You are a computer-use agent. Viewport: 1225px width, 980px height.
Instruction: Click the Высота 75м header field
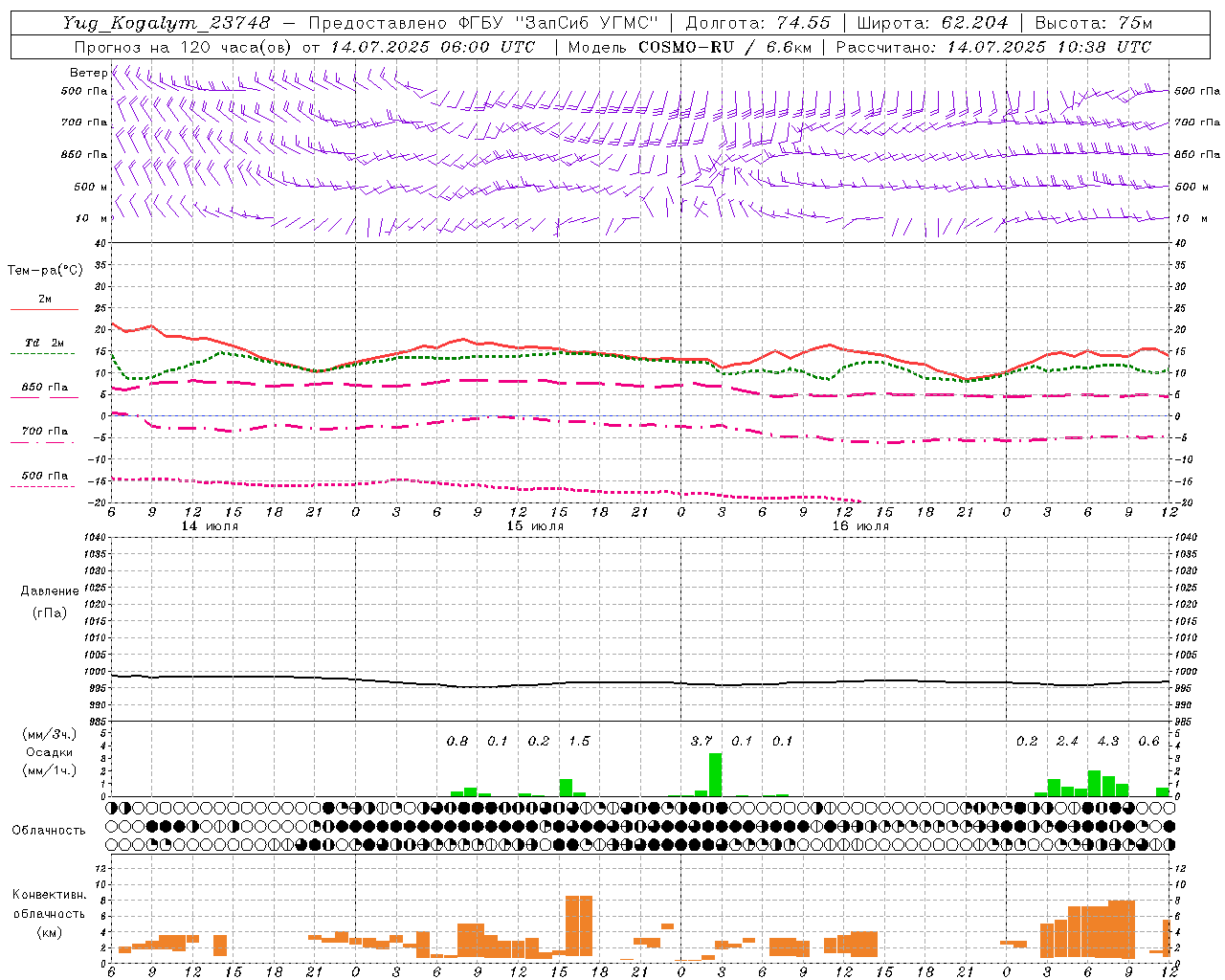pos(1094,23)
